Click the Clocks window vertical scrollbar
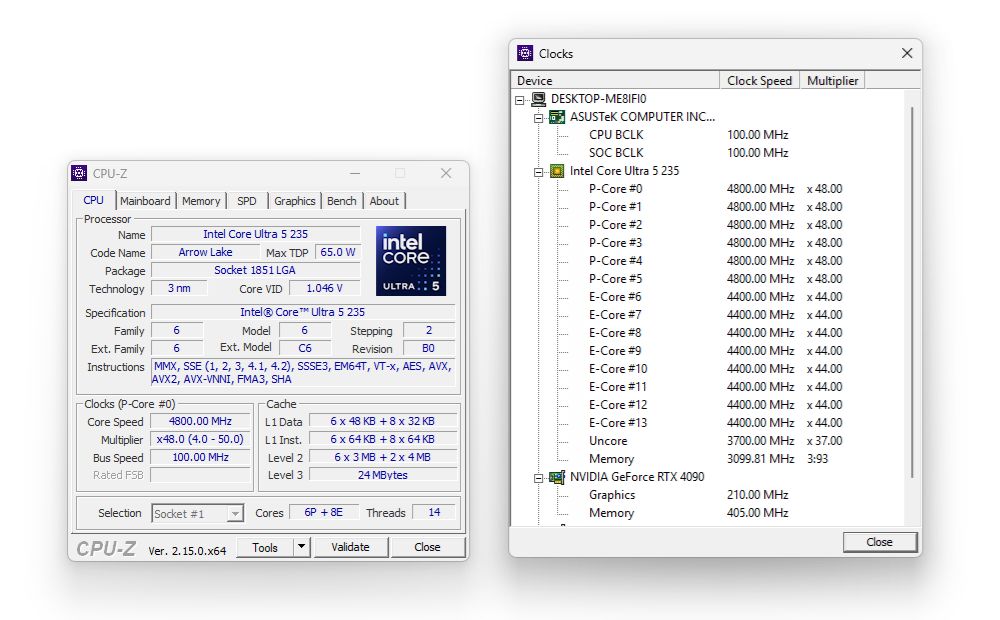Screen dimensions: 1000x620 pos(912,293)
